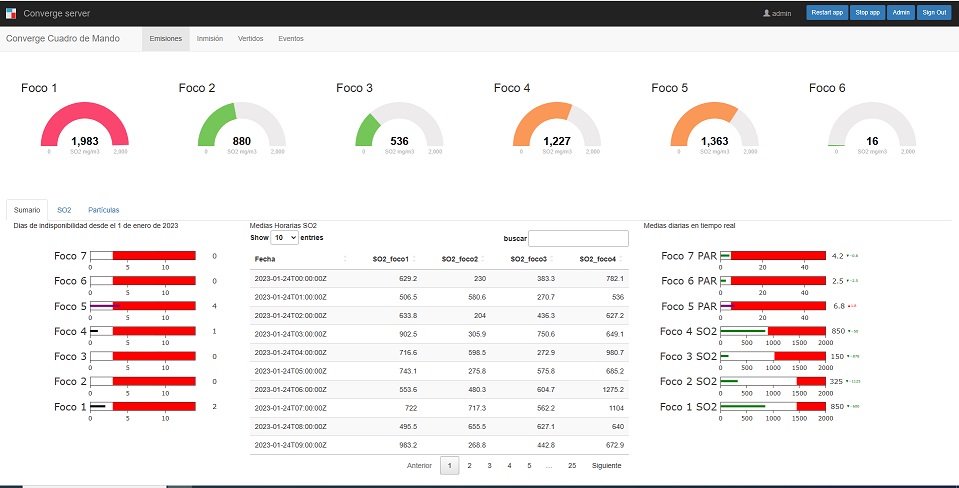Open the Show entries count dropdown

[x=284, y=238]
